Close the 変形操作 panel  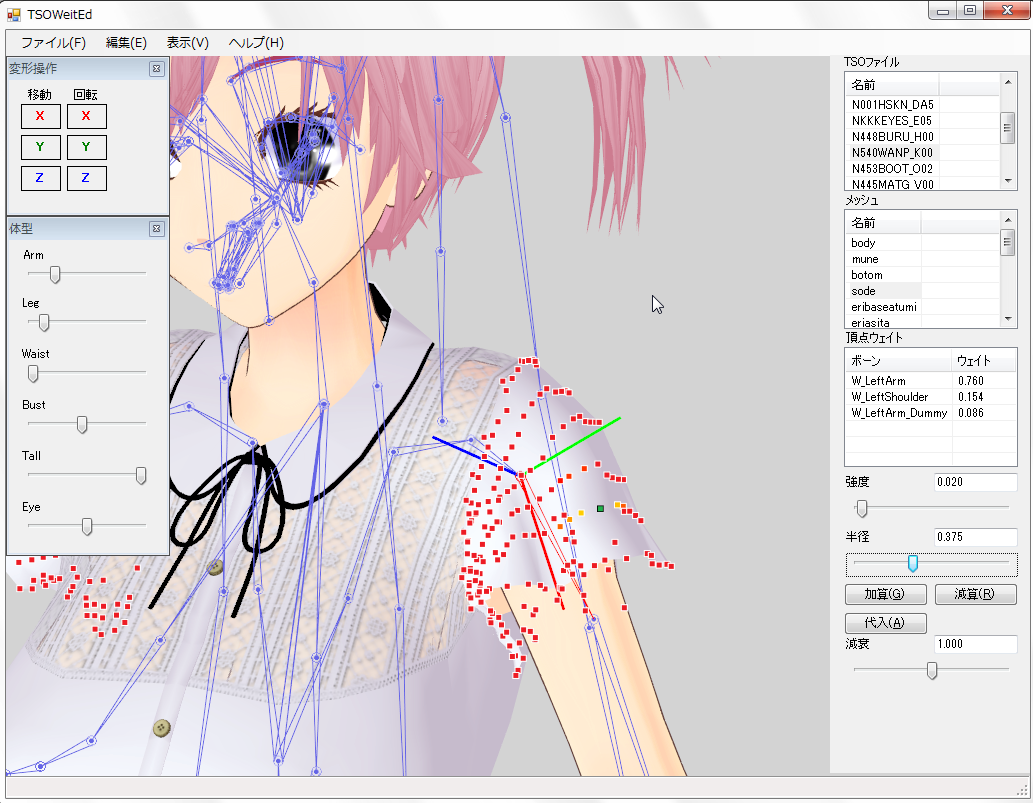[156, 69]
